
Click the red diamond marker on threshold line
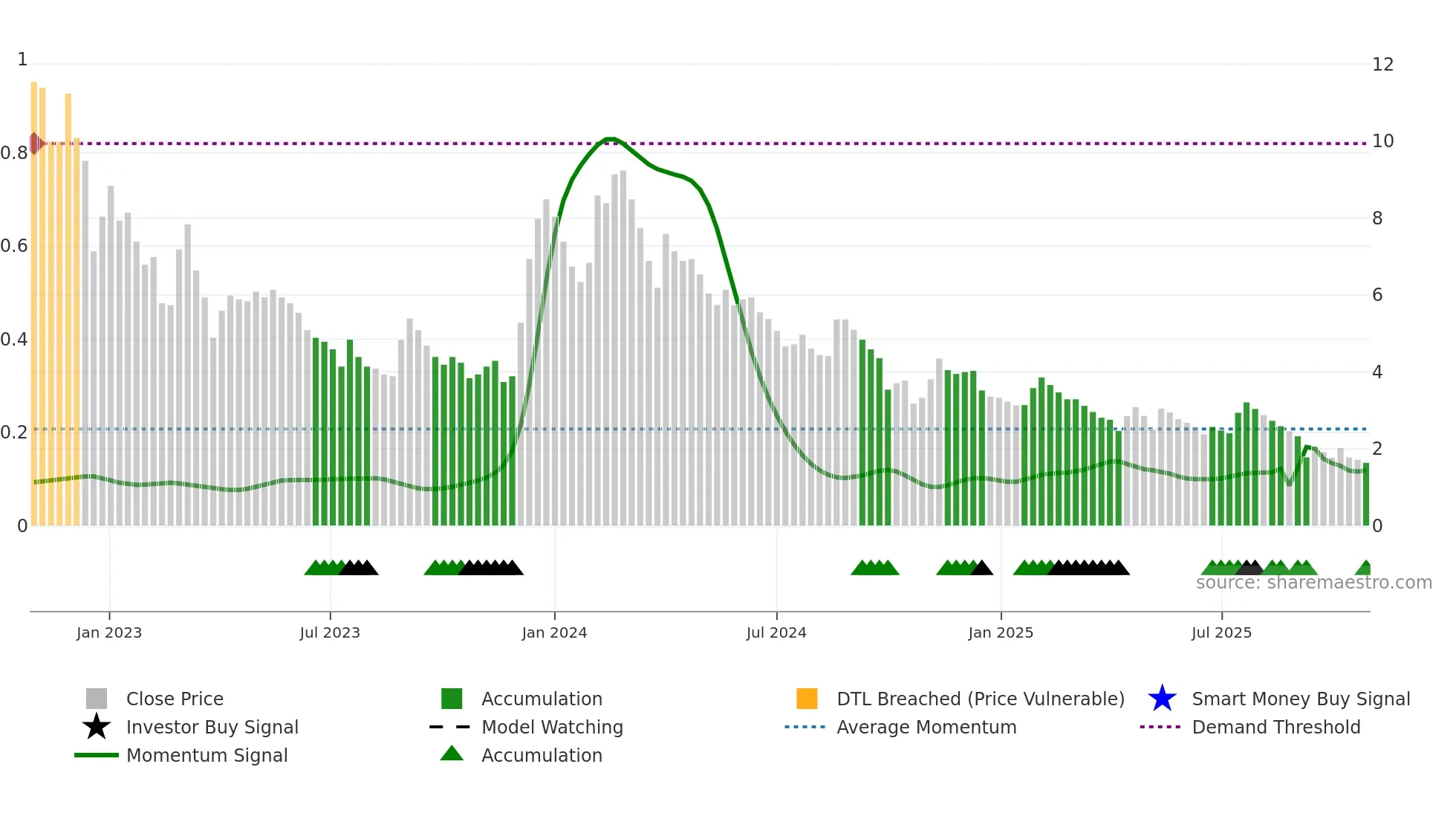(35, 143)
